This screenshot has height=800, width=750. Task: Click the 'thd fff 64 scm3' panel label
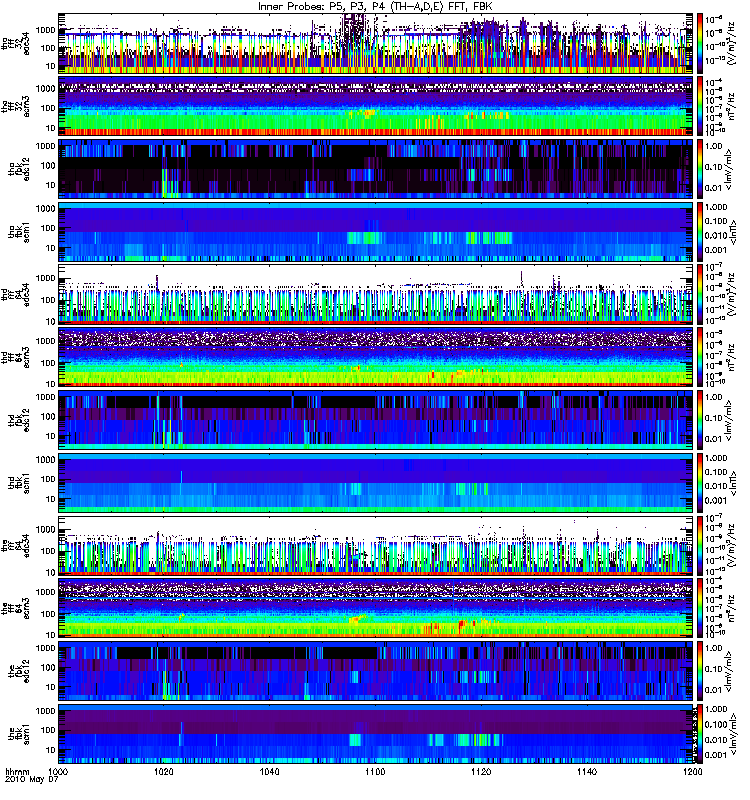[x=16, y=357]
